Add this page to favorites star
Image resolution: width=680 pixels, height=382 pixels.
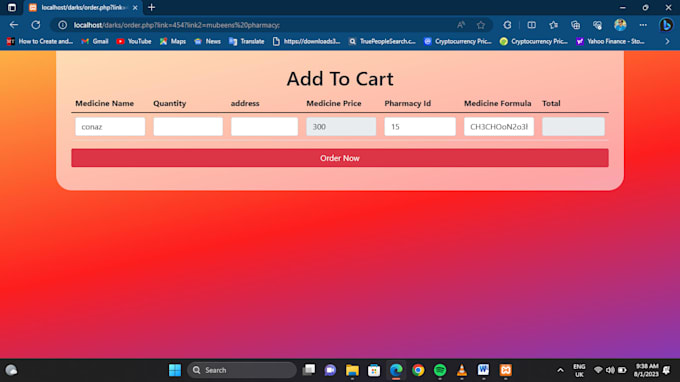pyautogui.click(x=481, y=25)
